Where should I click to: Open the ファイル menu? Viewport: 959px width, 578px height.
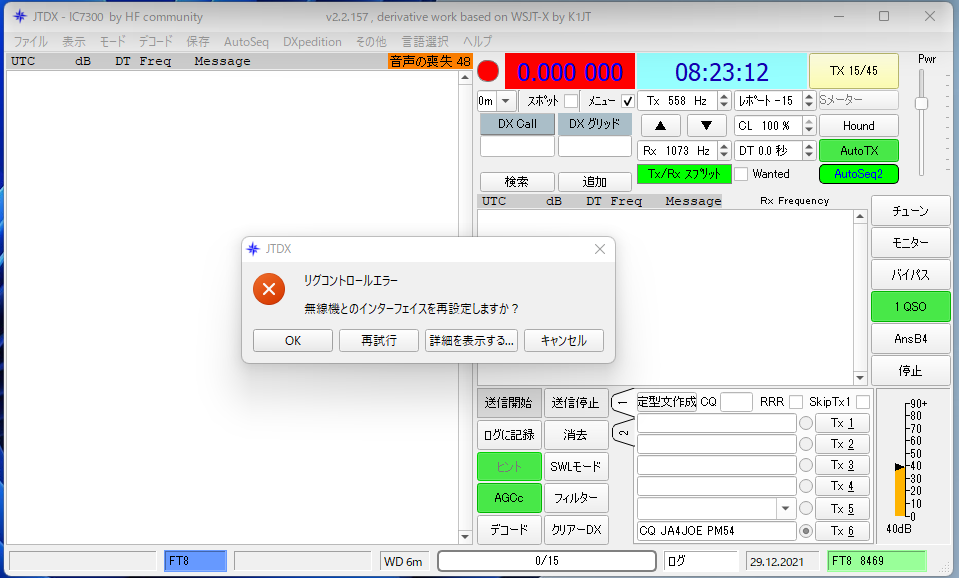[x=31, y=42]
